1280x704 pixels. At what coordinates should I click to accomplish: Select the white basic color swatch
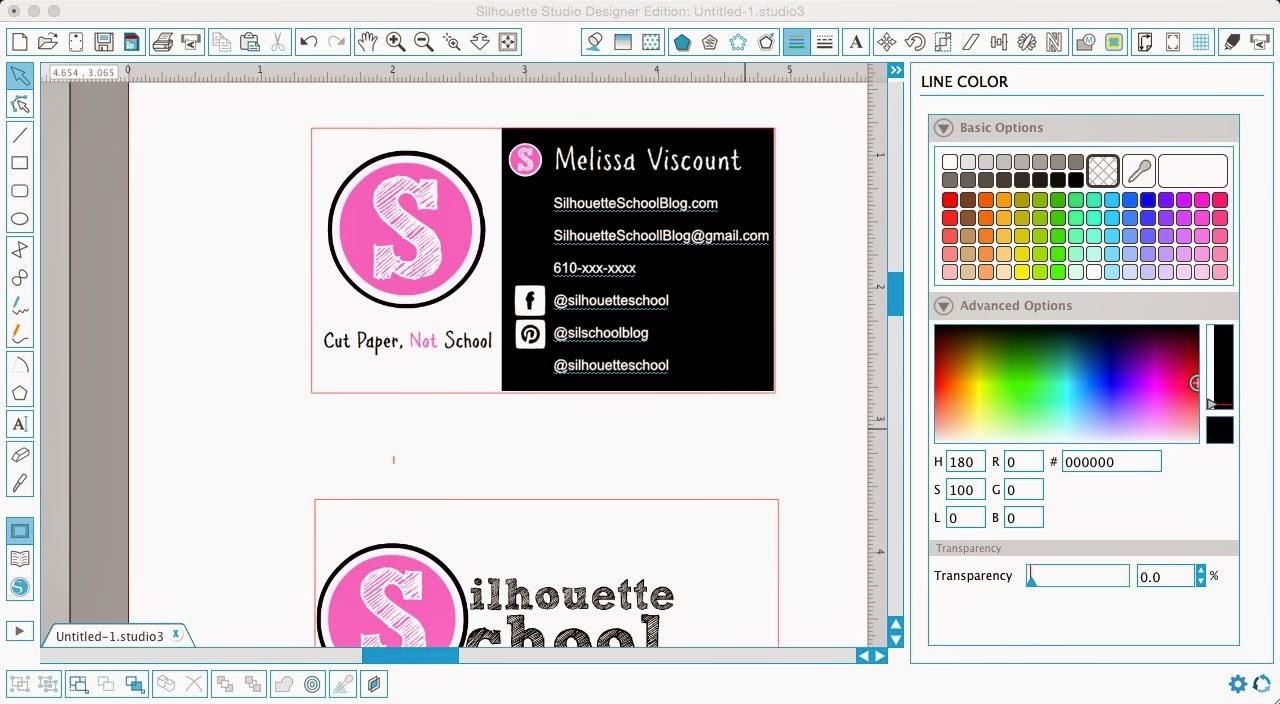coord(950,162)
